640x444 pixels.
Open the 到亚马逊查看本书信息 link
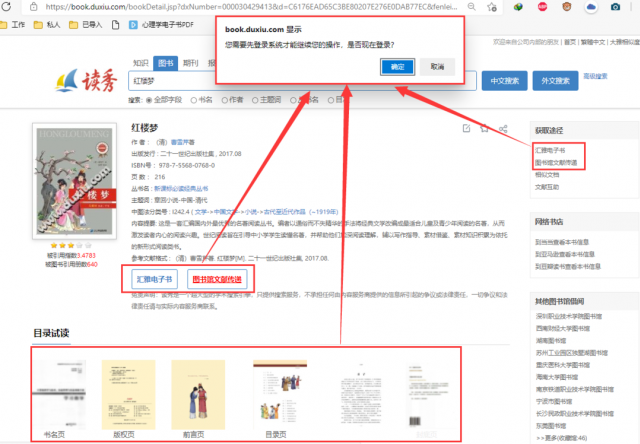[x=565, y=254]
